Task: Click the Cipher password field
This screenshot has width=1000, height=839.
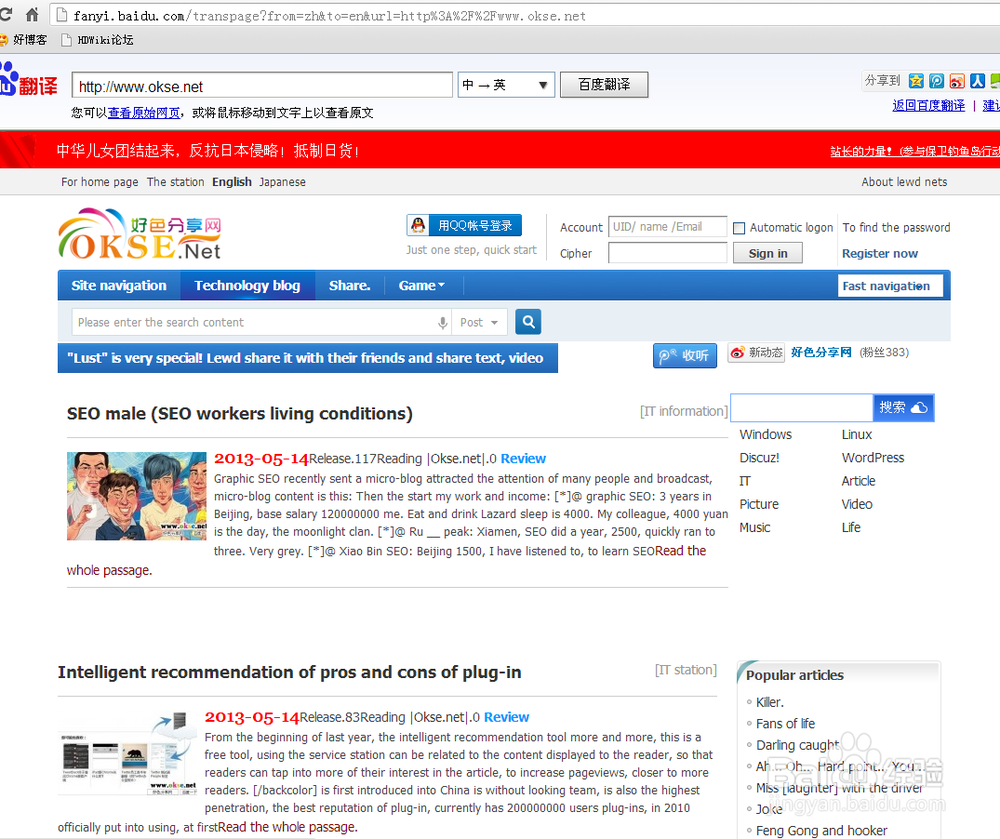Action: click(667, 253)
